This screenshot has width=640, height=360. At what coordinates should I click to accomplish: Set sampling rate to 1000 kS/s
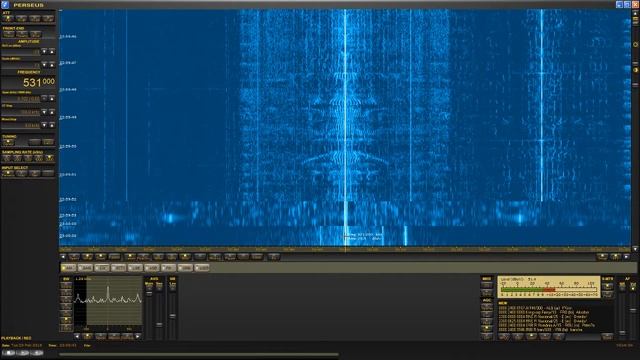click(x=38, y=158)
